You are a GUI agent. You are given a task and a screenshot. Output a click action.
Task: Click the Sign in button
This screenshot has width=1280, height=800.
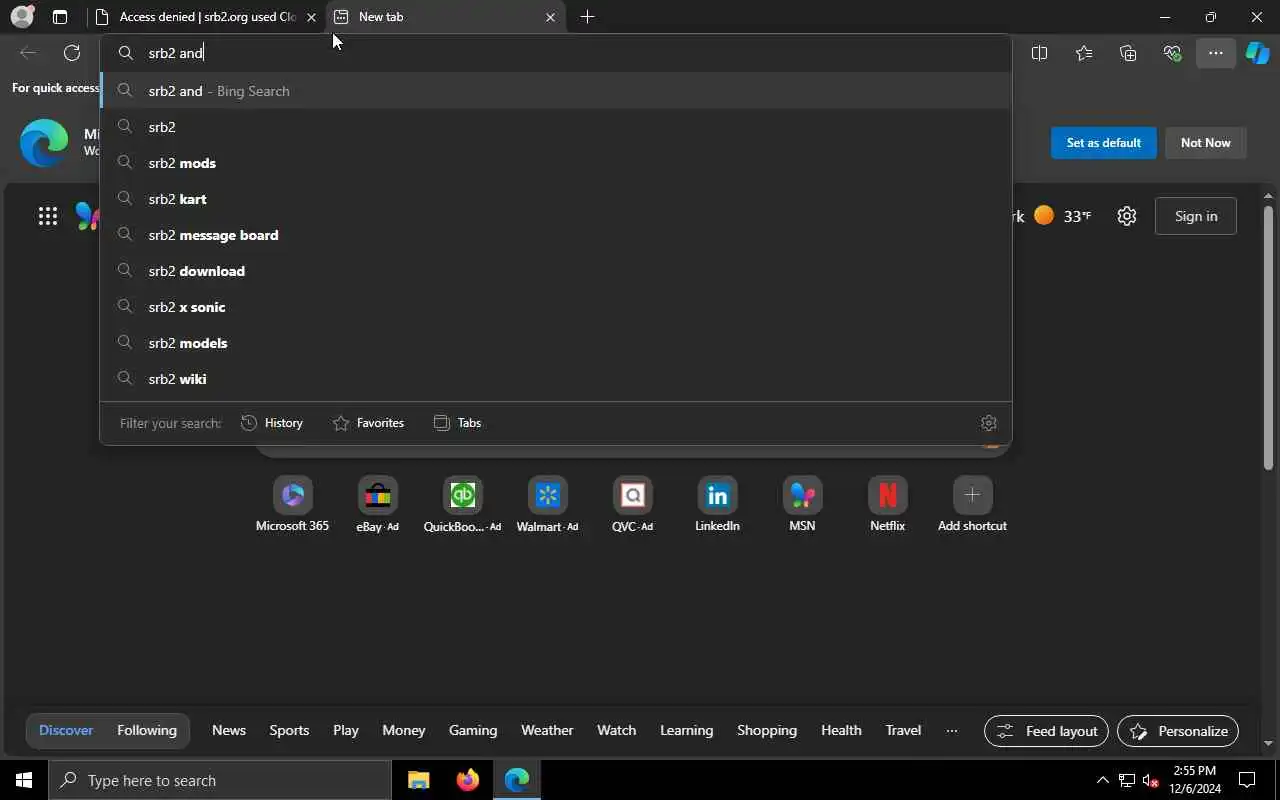click(1196, 216)
